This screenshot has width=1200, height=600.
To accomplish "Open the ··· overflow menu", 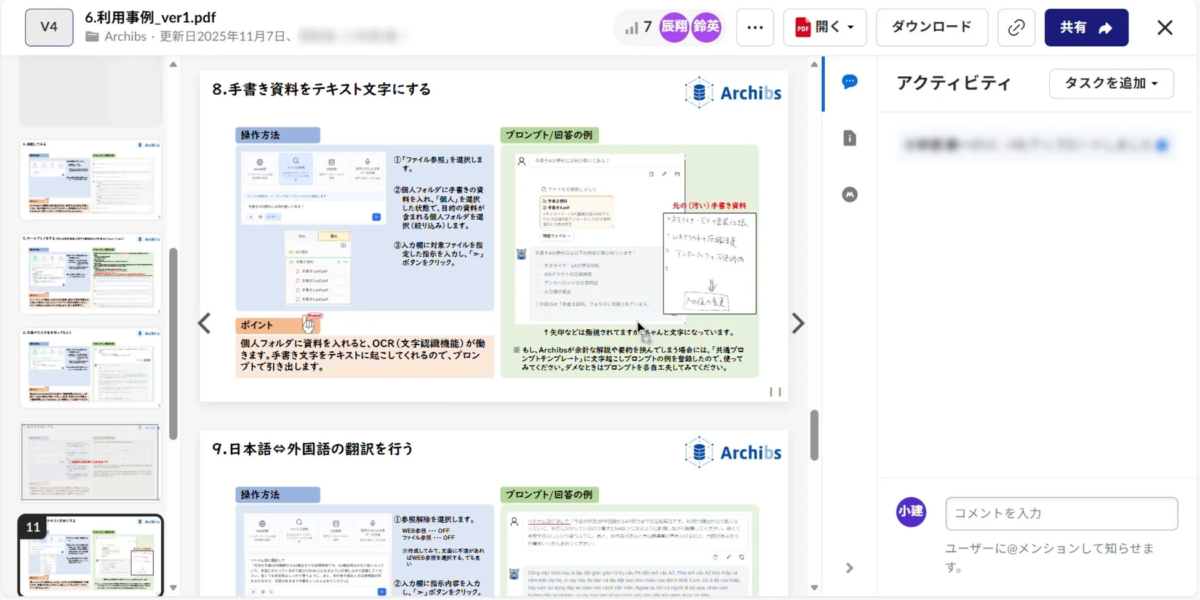I will click(755, 27).
